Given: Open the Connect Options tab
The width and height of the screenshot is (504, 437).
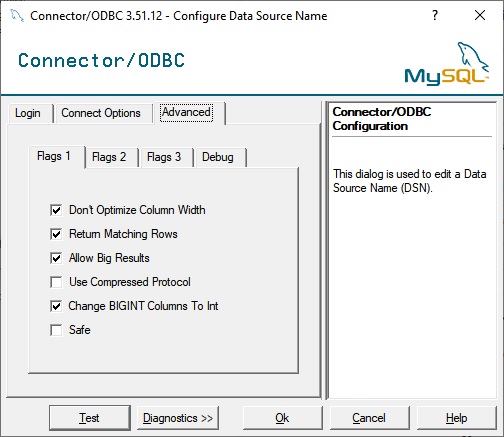Looking at the screenshot, I should tap(103, 113).
